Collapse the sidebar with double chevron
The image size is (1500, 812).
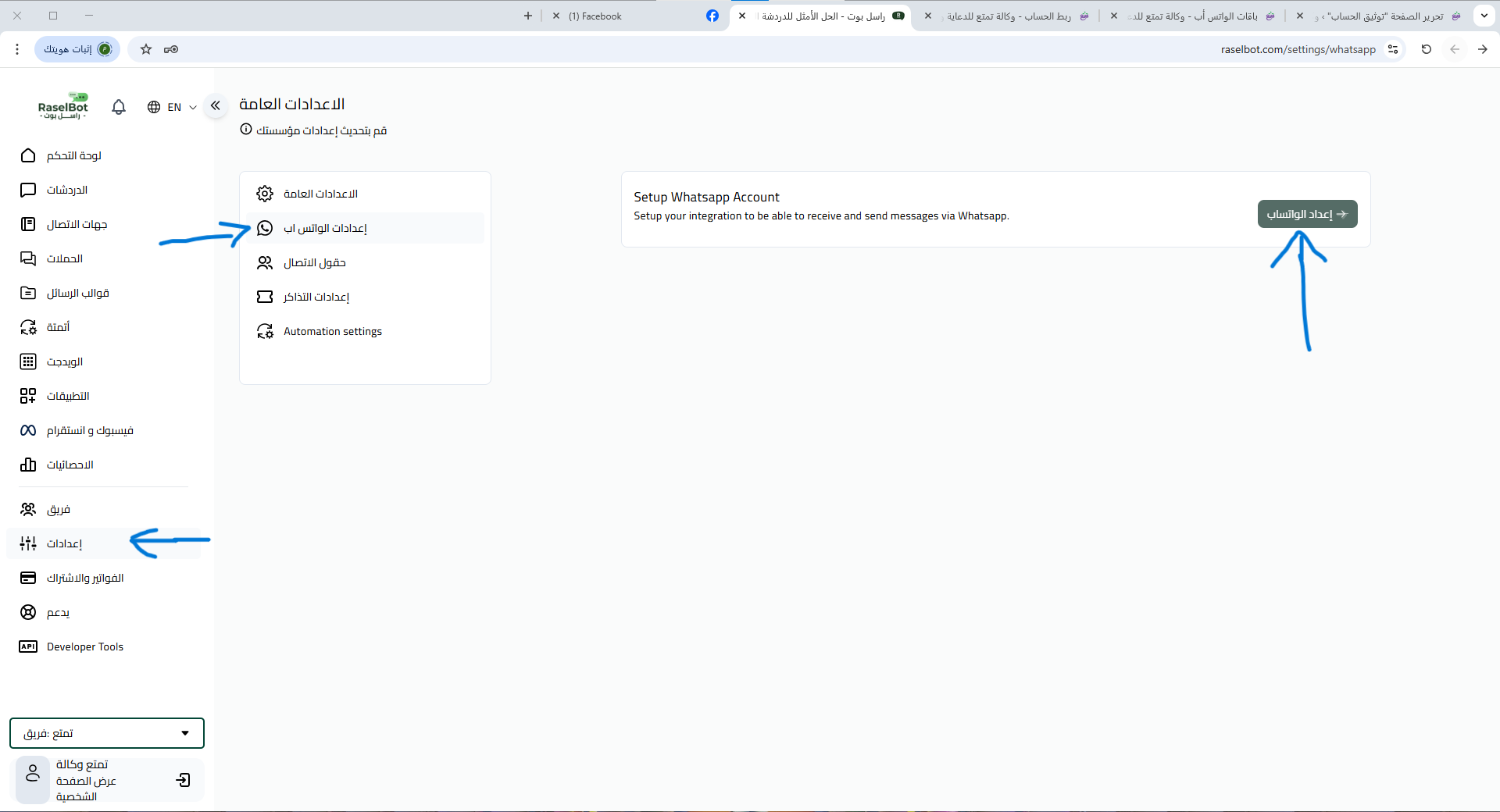click(x=216, y=105)
